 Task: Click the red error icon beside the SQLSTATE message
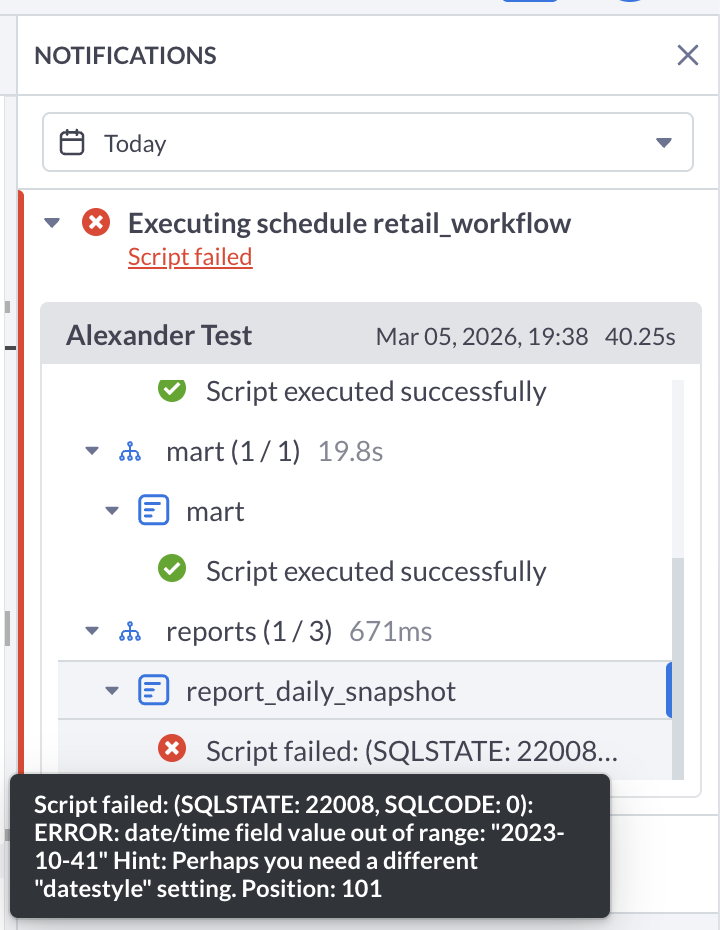[x=172, y=749]
